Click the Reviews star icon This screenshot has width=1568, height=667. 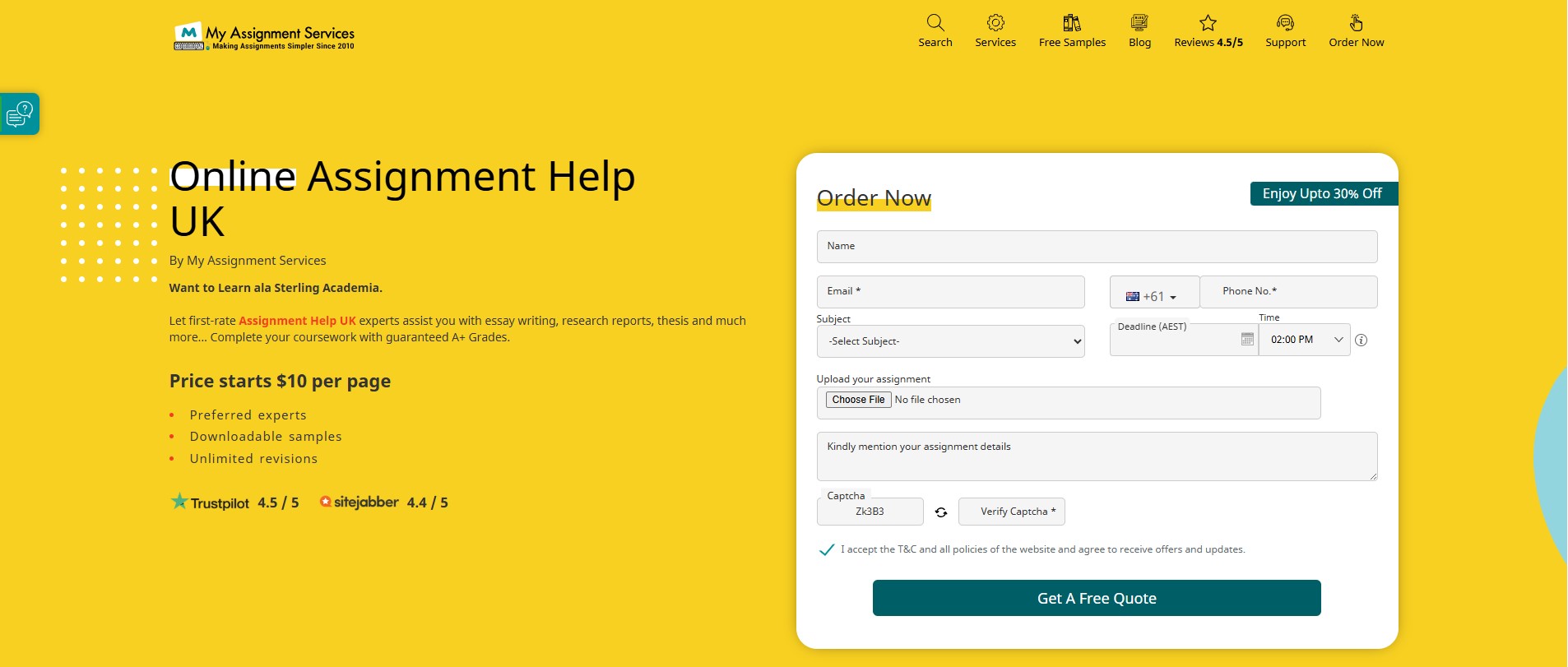[1208, 23]
